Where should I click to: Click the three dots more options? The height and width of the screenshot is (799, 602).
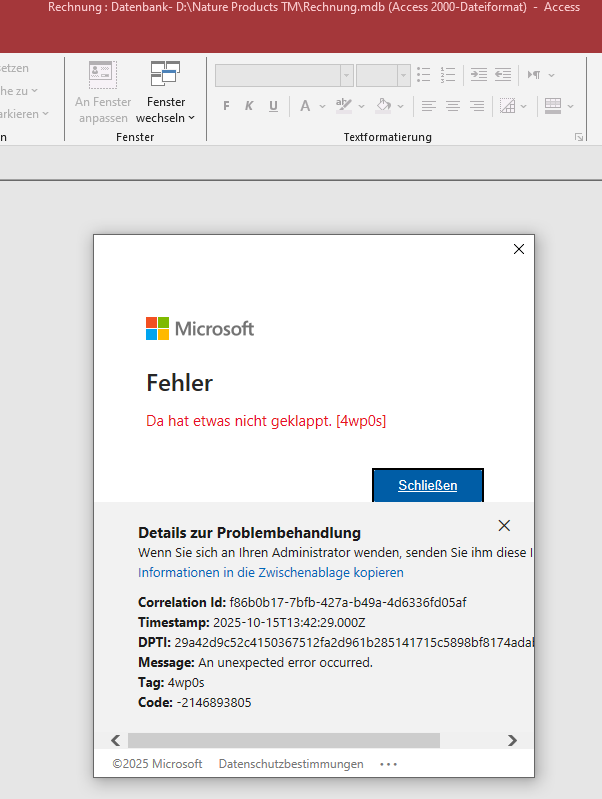(388, 764)
